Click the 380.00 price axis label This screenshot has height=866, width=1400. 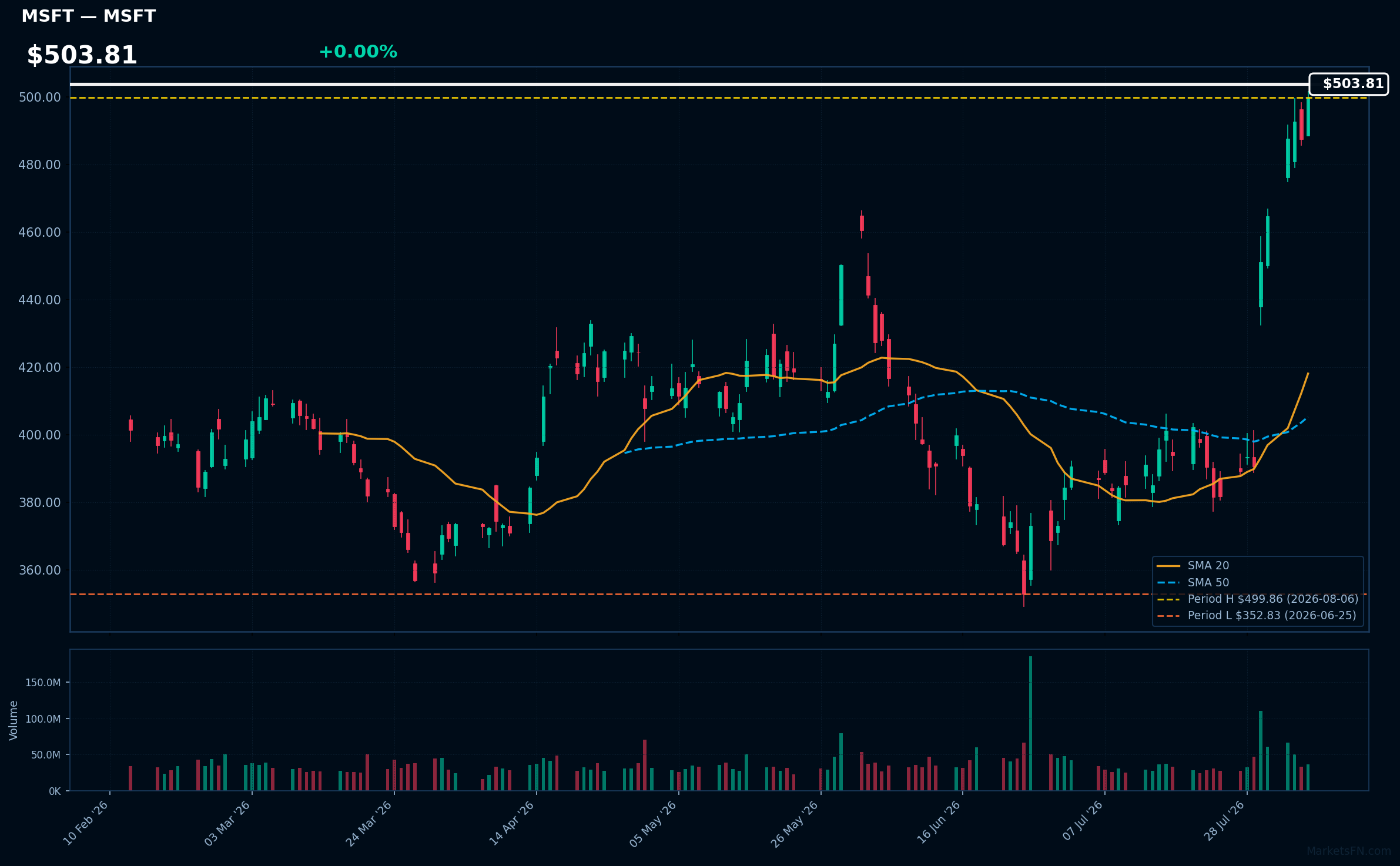[x=40, y=503]
